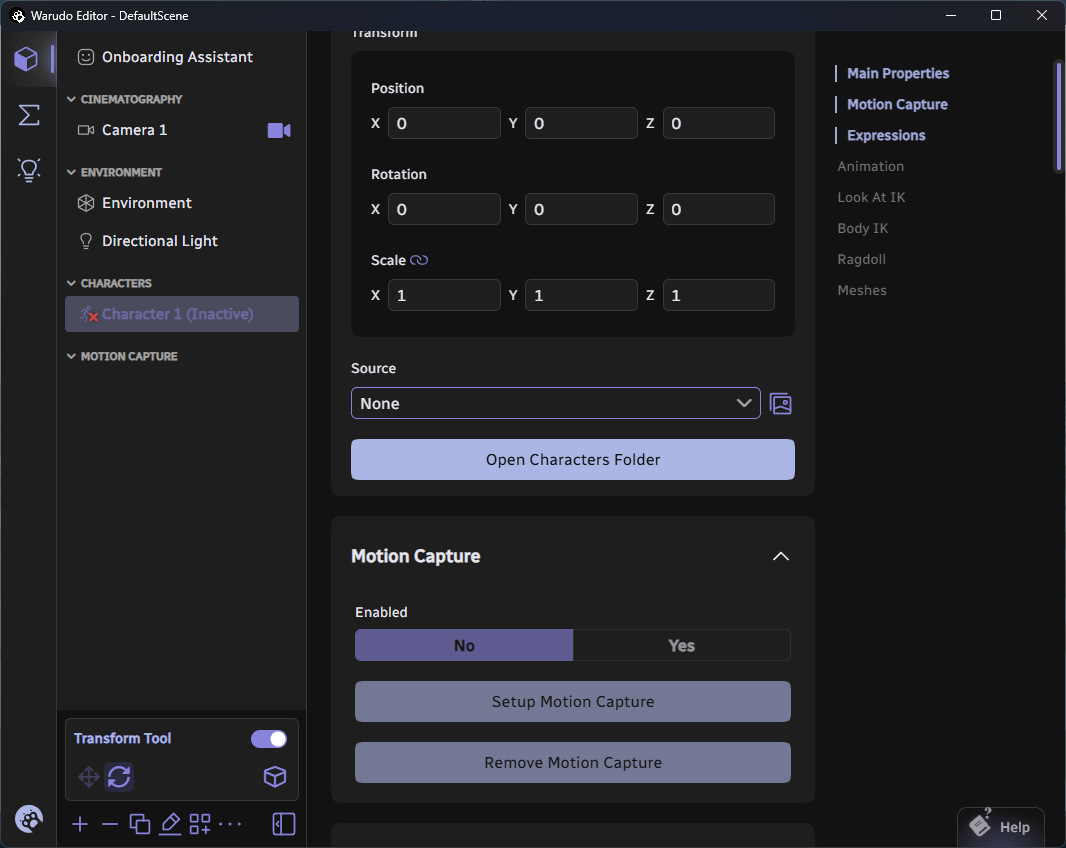Collapse the Motion Capture group in asset list
The height and width of the screenshot is (848, 1066).
tap(71, 356)
